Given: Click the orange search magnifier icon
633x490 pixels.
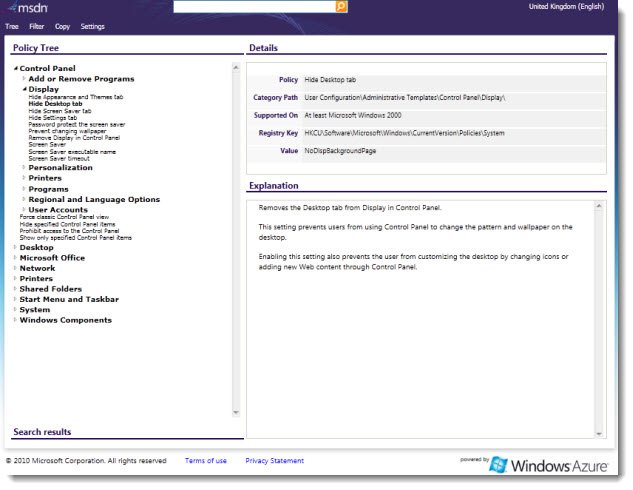Looking at the screenshot, I should [x=342, y=6].
